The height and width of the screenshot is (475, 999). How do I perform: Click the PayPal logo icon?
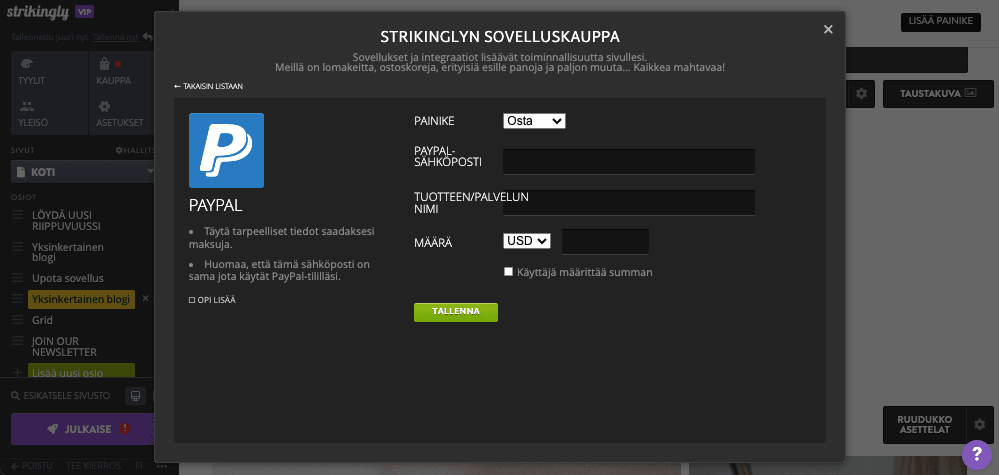pos(226,150)
